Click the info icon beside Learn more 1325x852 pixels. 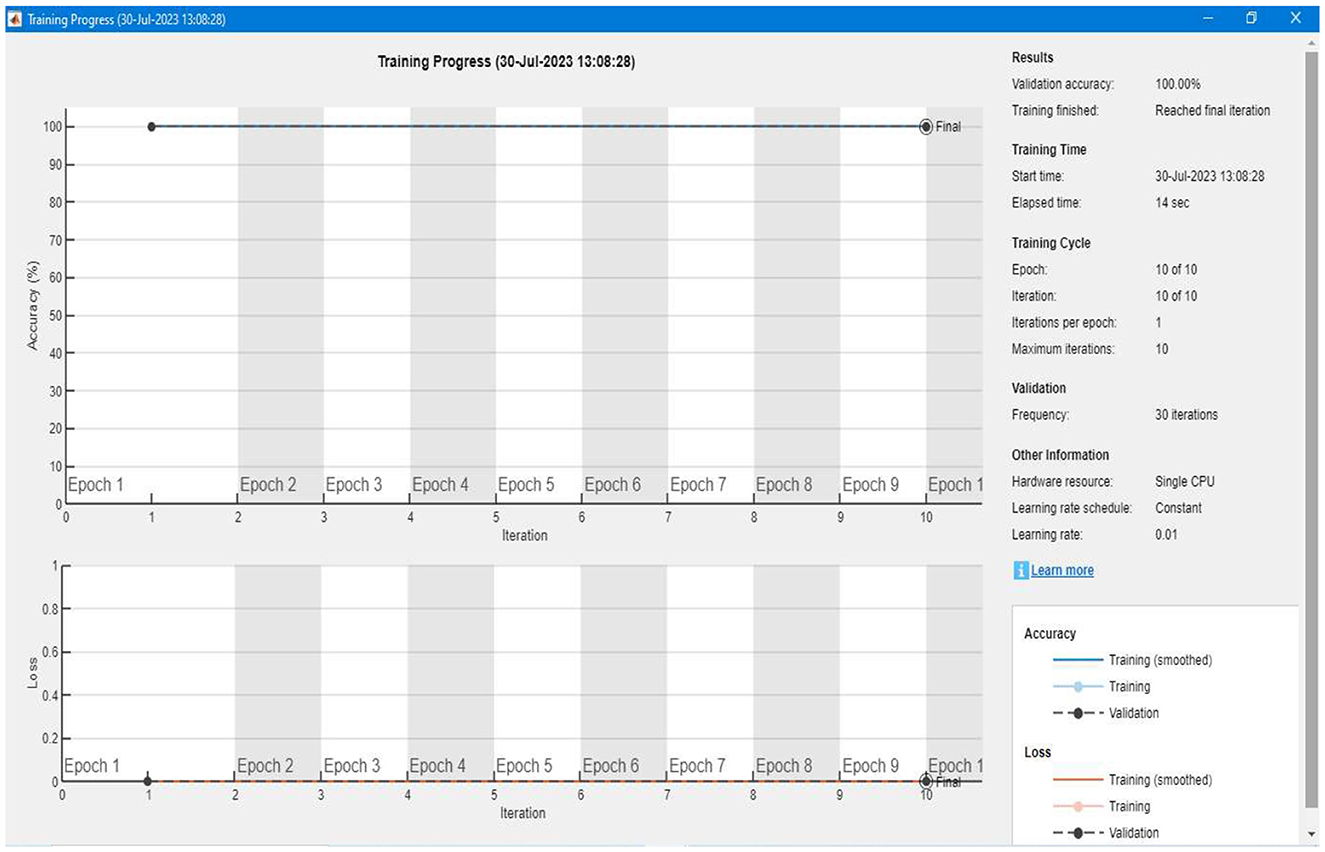click(x=1021, y=570)
